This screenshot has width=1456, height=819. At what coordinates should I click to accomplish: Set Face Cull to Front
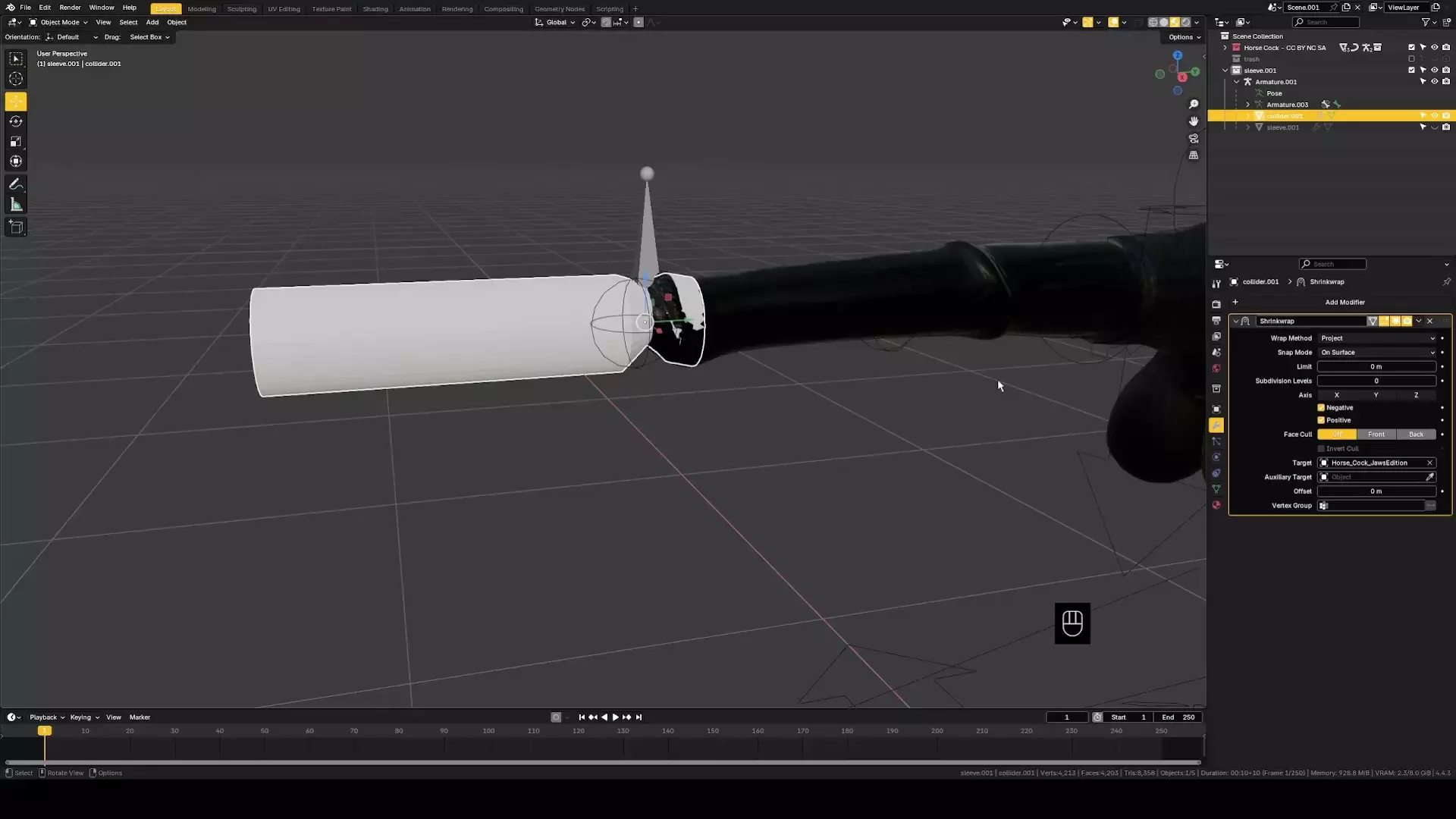[x=1376, y=435]
